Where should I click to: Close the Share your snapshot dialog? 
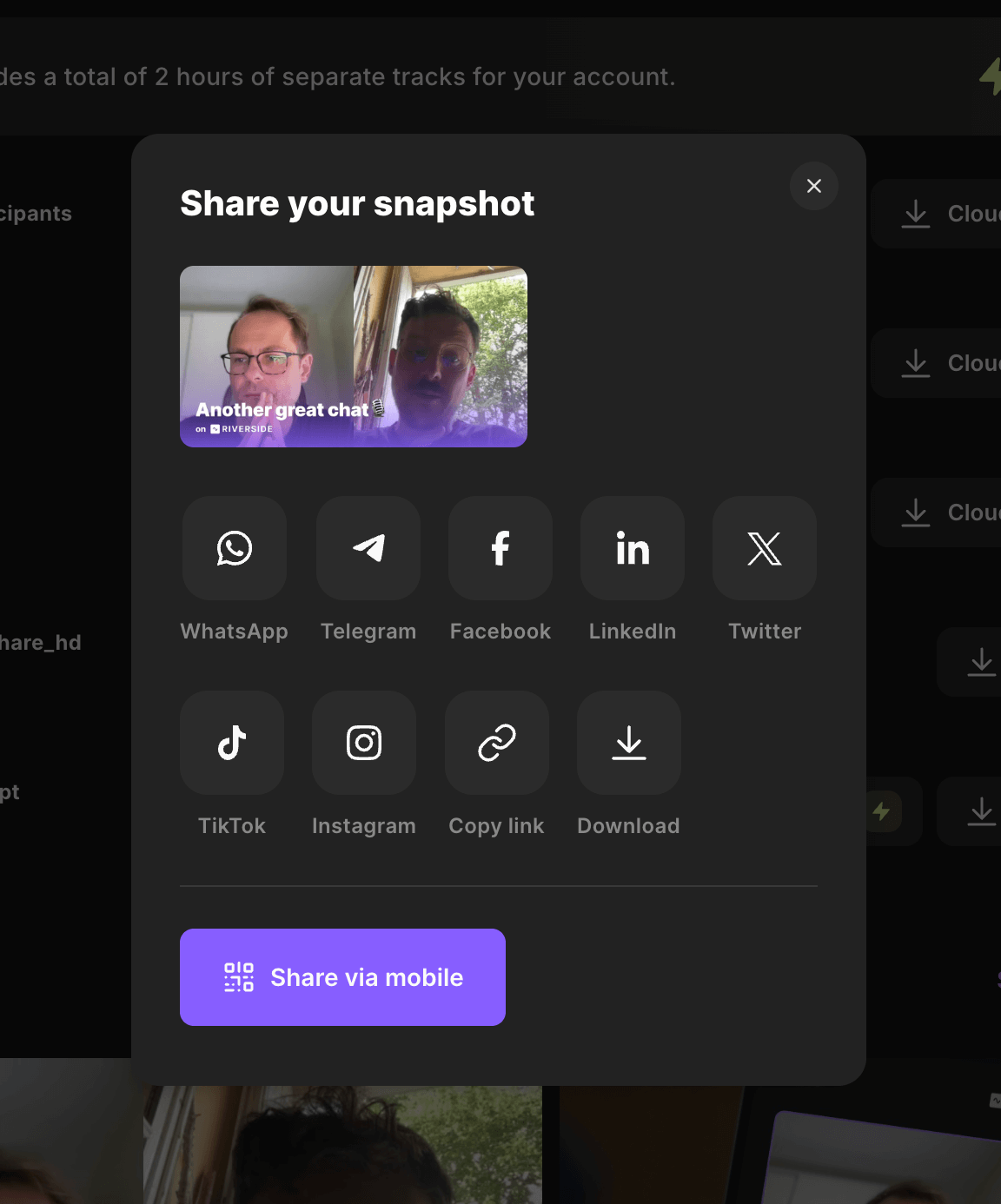pos(814,186)
